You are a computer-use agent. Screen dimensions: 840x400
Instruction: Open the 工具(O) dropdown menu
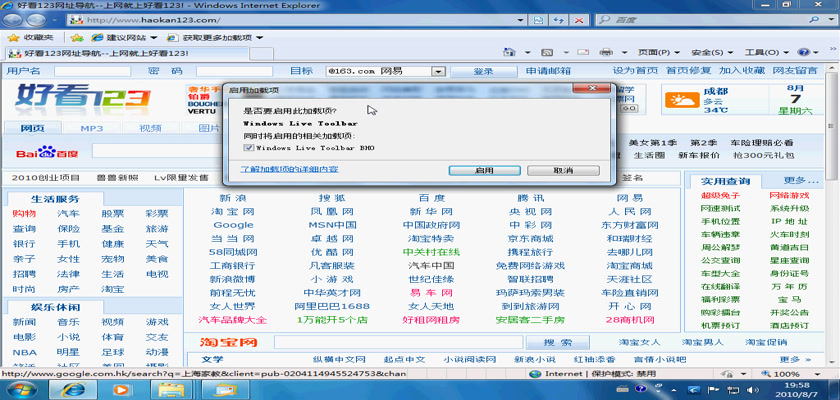(765, 52)
